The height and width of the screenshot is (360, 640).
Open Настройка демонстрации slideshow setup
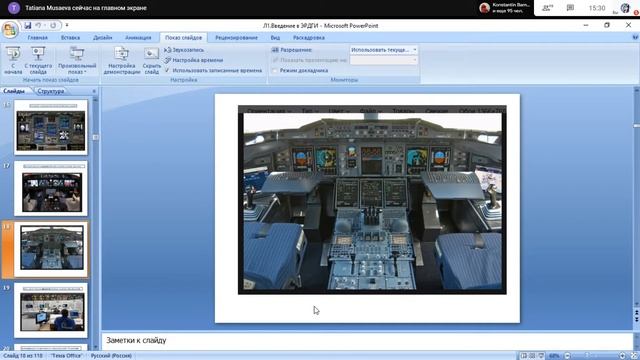pos(122,60)
